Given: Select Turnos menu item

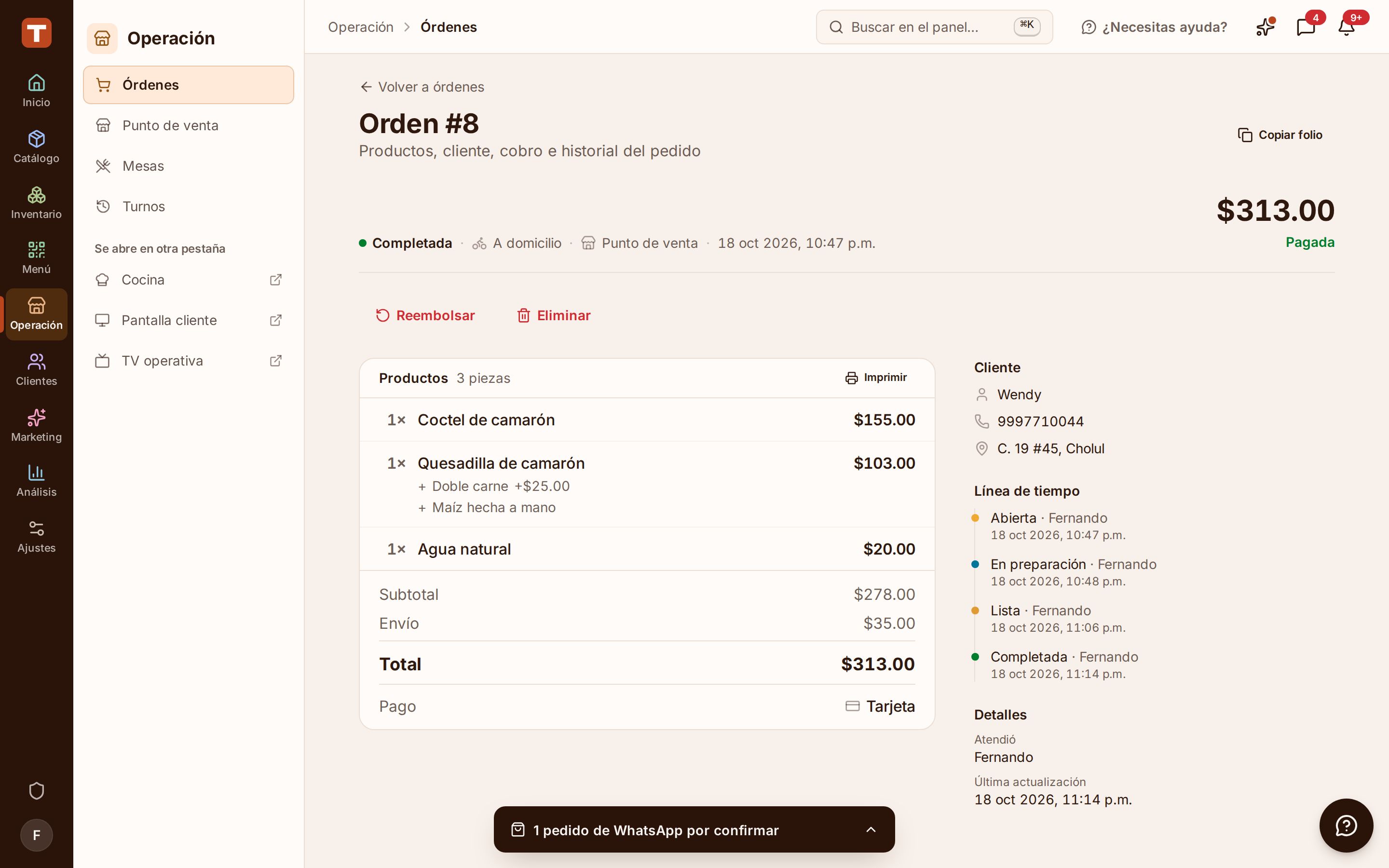Looking at the screenshot, I should click(188, 206).
